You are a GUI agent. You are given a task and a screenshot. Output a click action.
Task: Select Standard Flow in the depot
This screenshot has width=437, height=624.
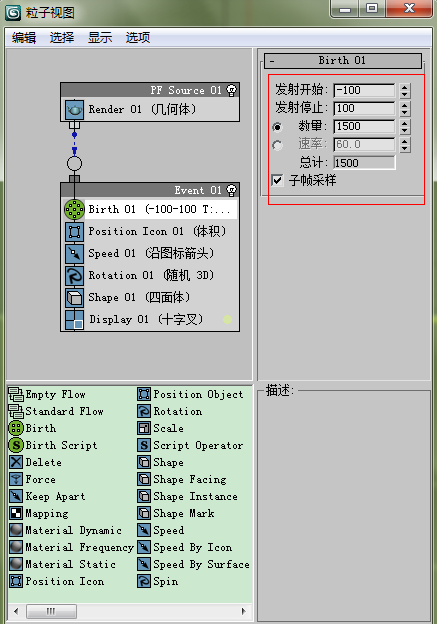[56, 411]
